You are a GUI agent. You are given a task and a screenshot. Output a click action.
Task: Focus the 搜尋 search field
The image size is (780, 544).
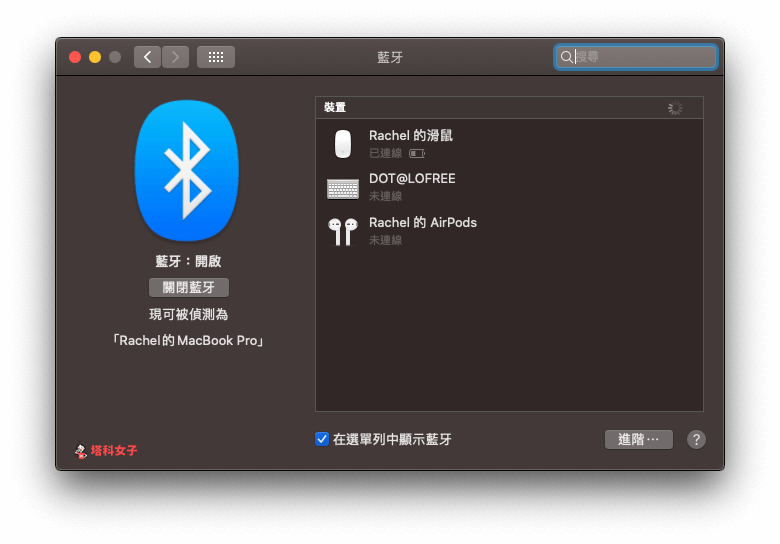point(635,57)
